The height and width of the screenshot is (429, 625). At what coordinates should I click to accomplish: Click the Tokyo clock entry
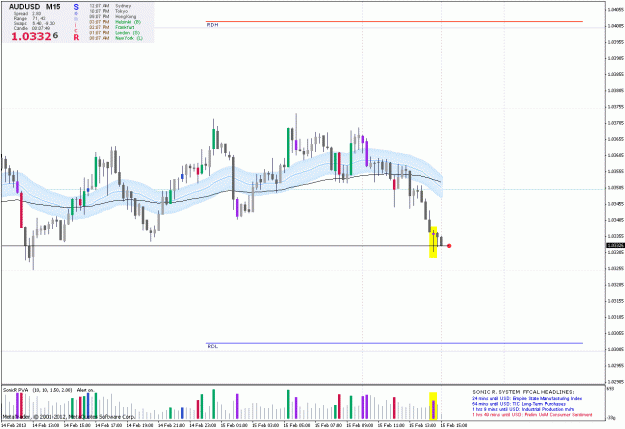(x=108, y=11)
